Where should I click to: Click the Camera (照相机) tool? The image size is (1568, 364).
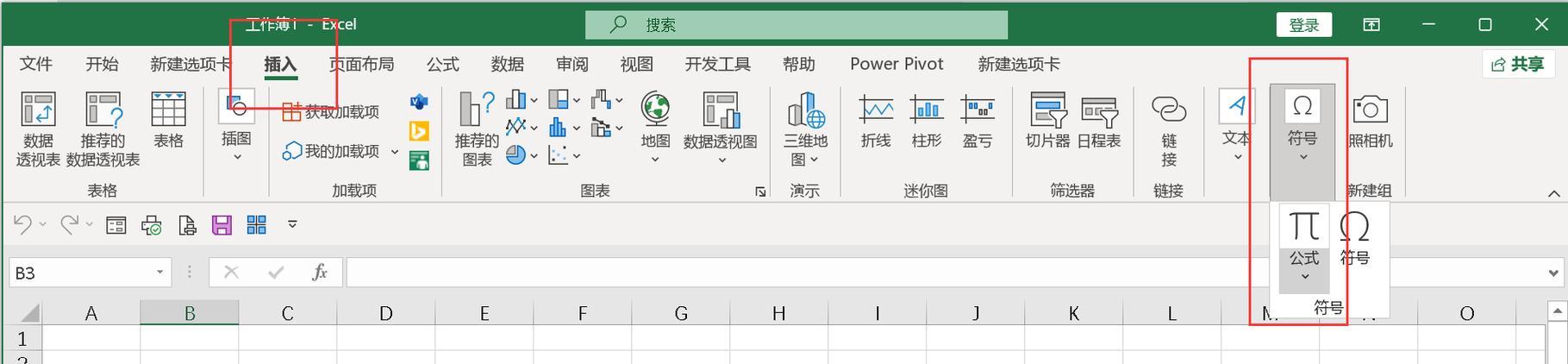pyautogui.click(x=1370, y=121)
